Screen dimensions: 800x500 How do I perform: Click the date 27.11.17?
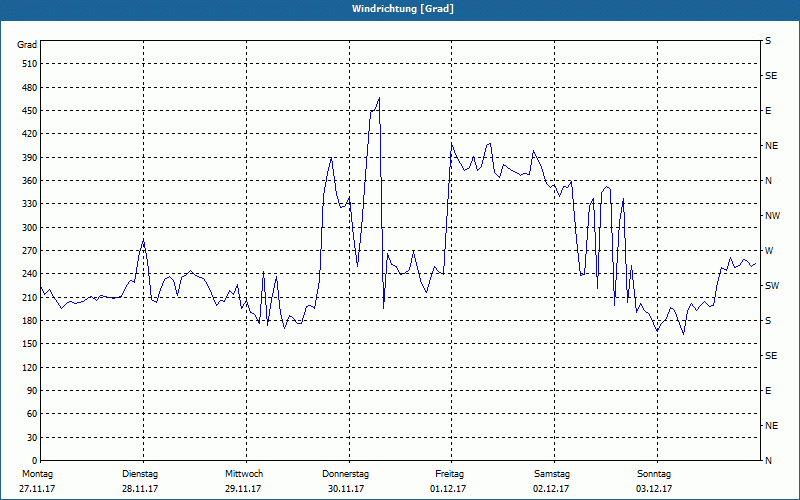point(37,489)
